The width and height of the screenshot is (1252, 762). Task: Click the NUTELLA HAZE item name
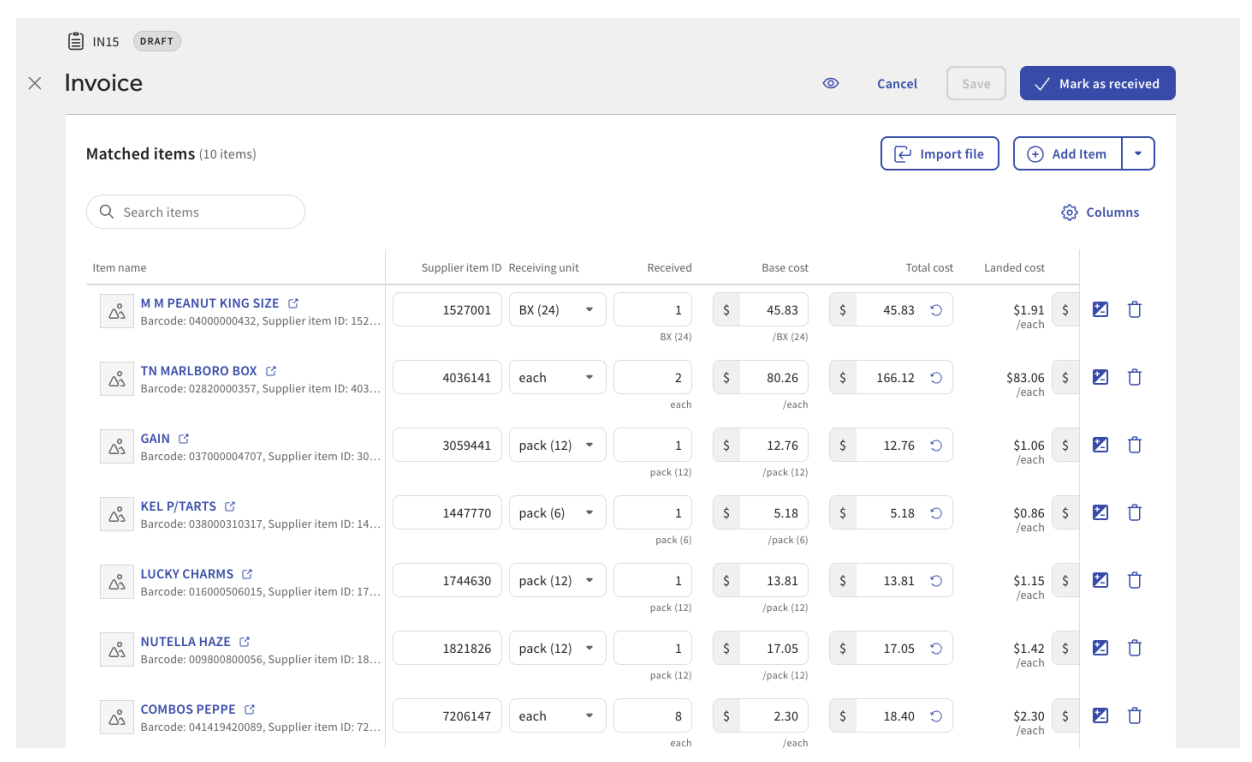click(185, 642)
